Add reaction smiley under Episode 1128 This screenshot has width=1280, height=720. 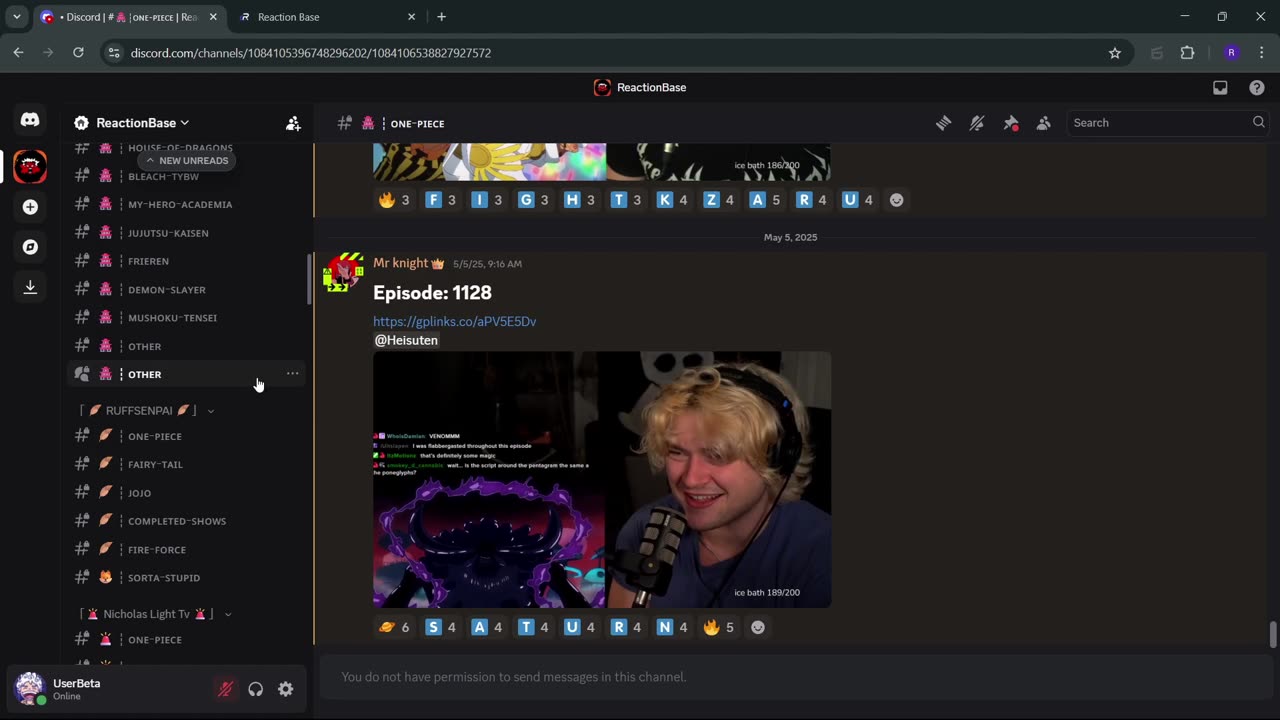758,627
